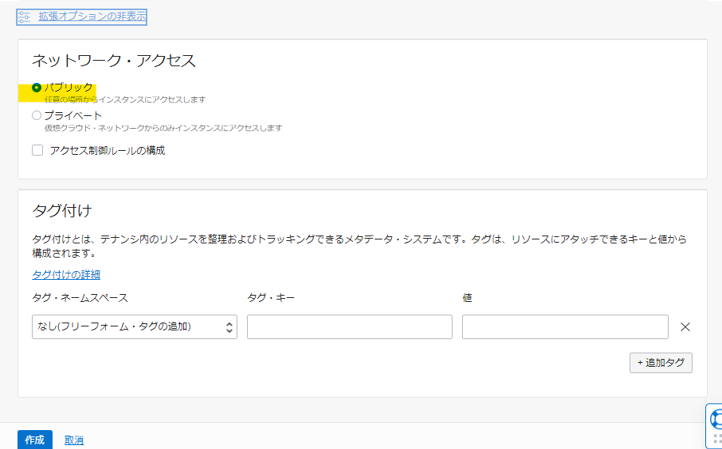Image resolution: width=722 pixels, height=449 pixels.
Task: Open the help lifebuoy icon at the bottom right
Action: click(x=715, y=420)
